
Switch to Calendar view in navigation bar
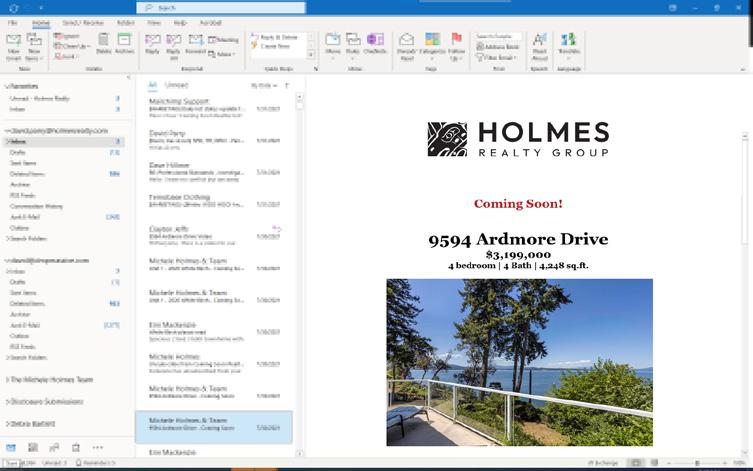tap(33, 447)
